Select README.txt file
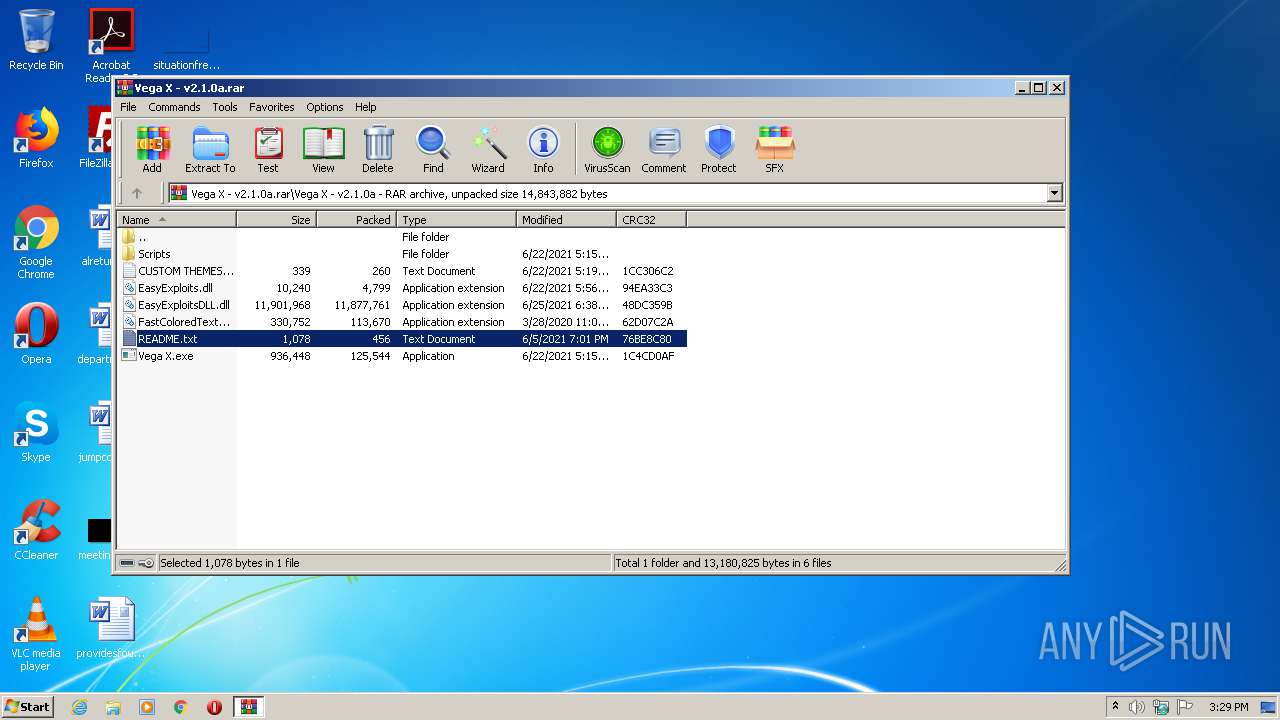This screenshot has height=720, width=1280. [402, 339]
